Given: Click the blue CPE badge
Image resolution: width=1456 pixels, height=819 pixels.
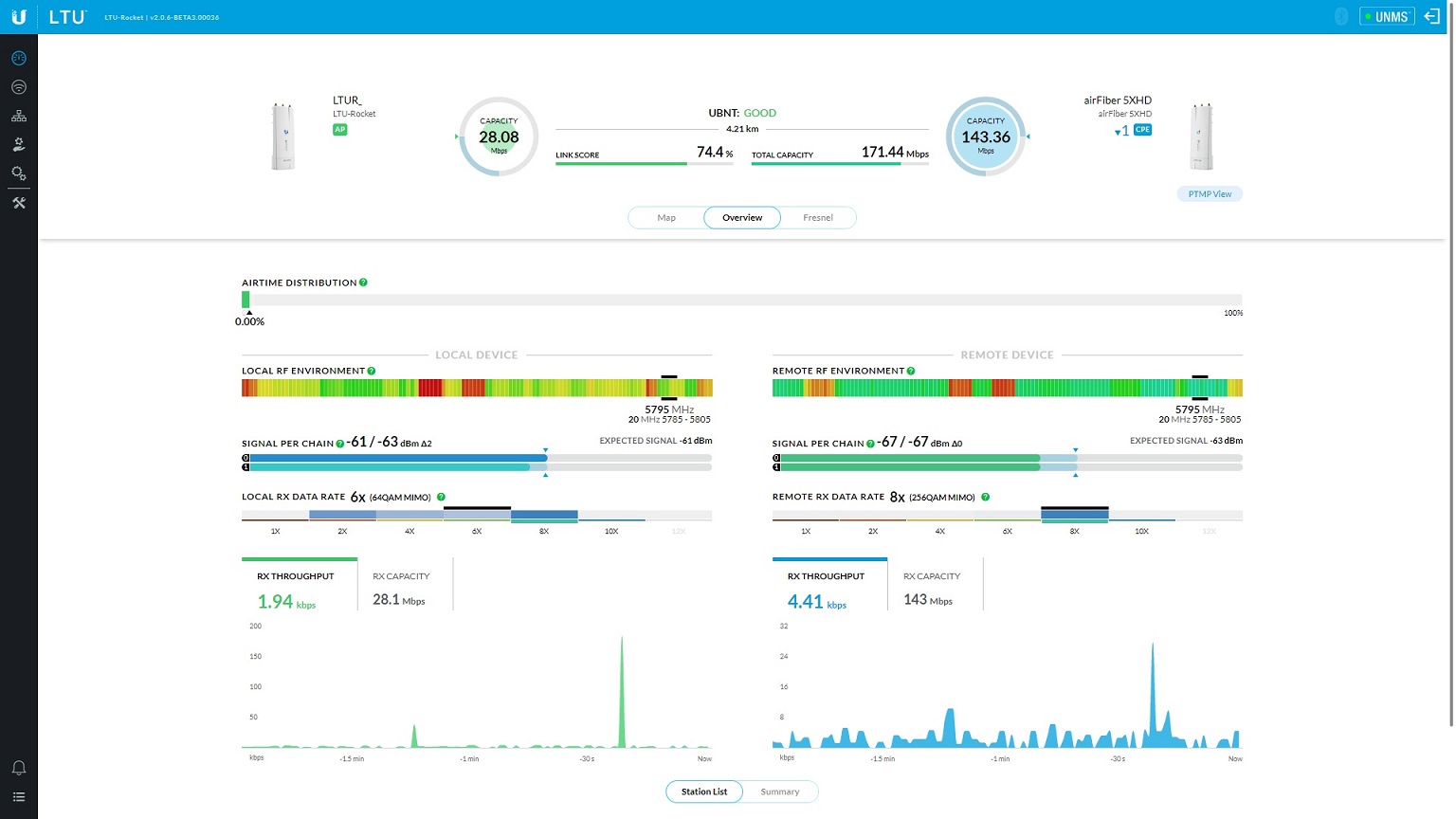Looking at the screenshot, I should point(1143,130).
